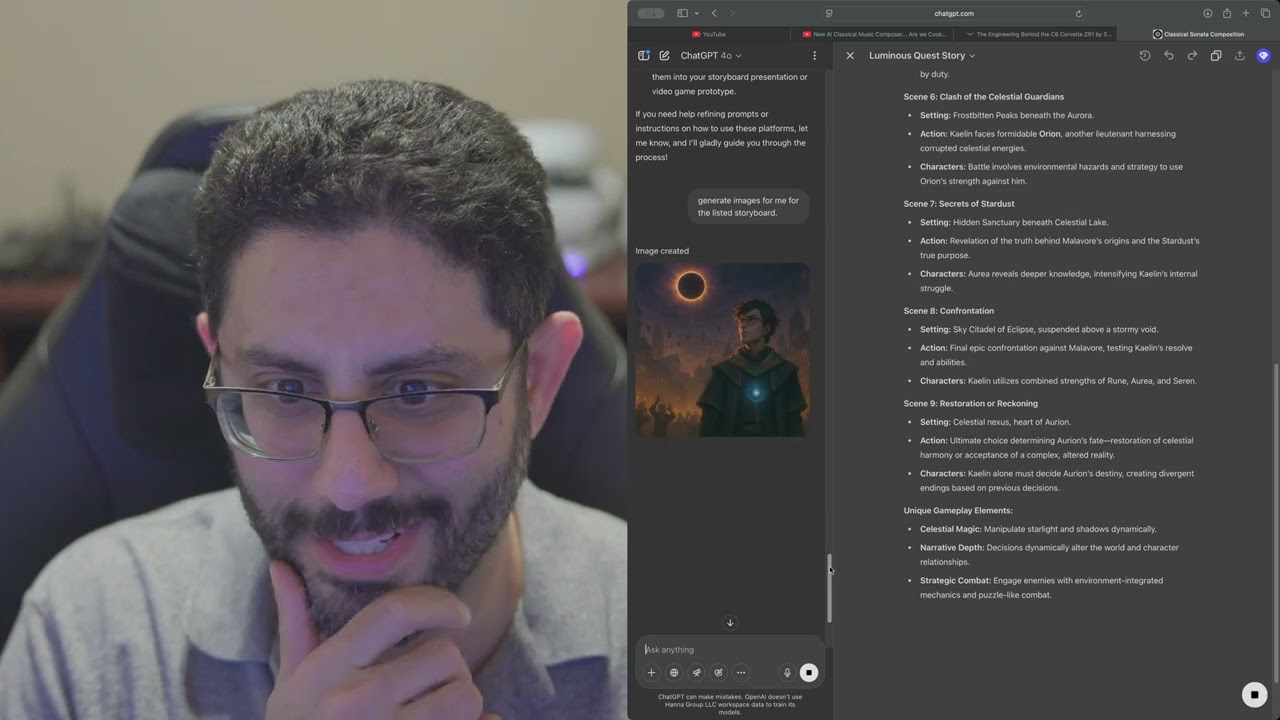Open a new Safari tab

(x=1246, y=13)
